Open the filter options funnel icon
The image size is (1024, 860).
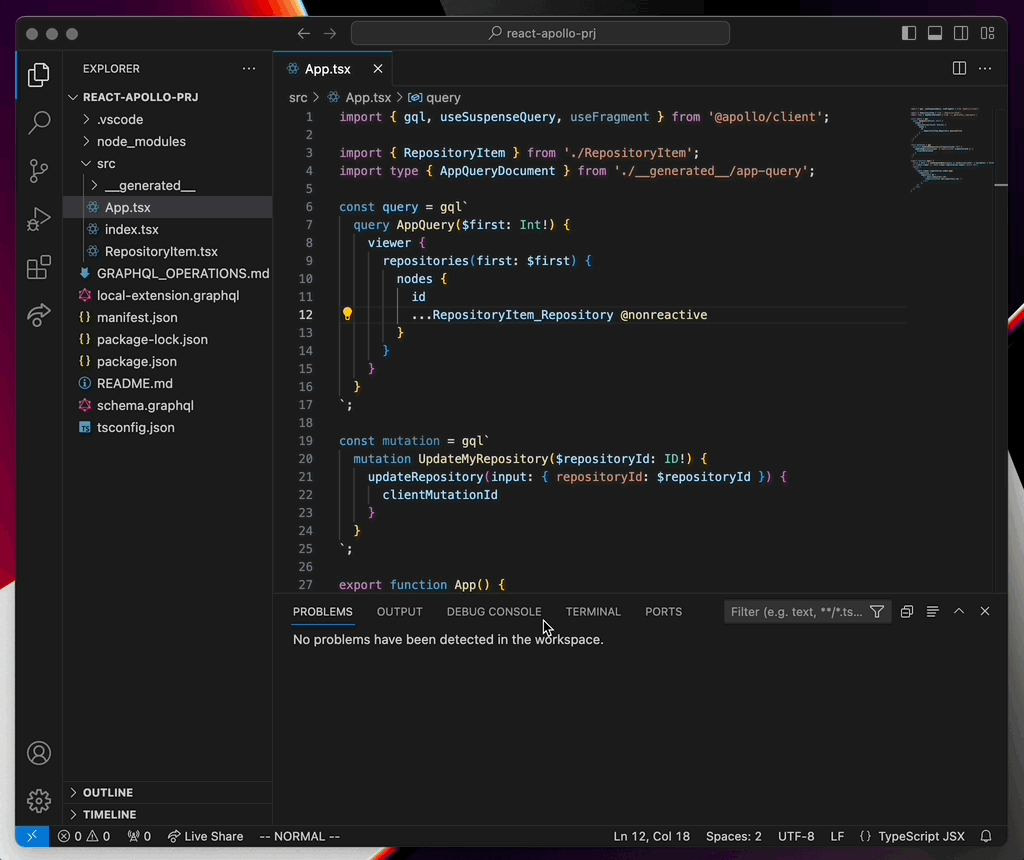pyautogui.click(x=877, y=612)
